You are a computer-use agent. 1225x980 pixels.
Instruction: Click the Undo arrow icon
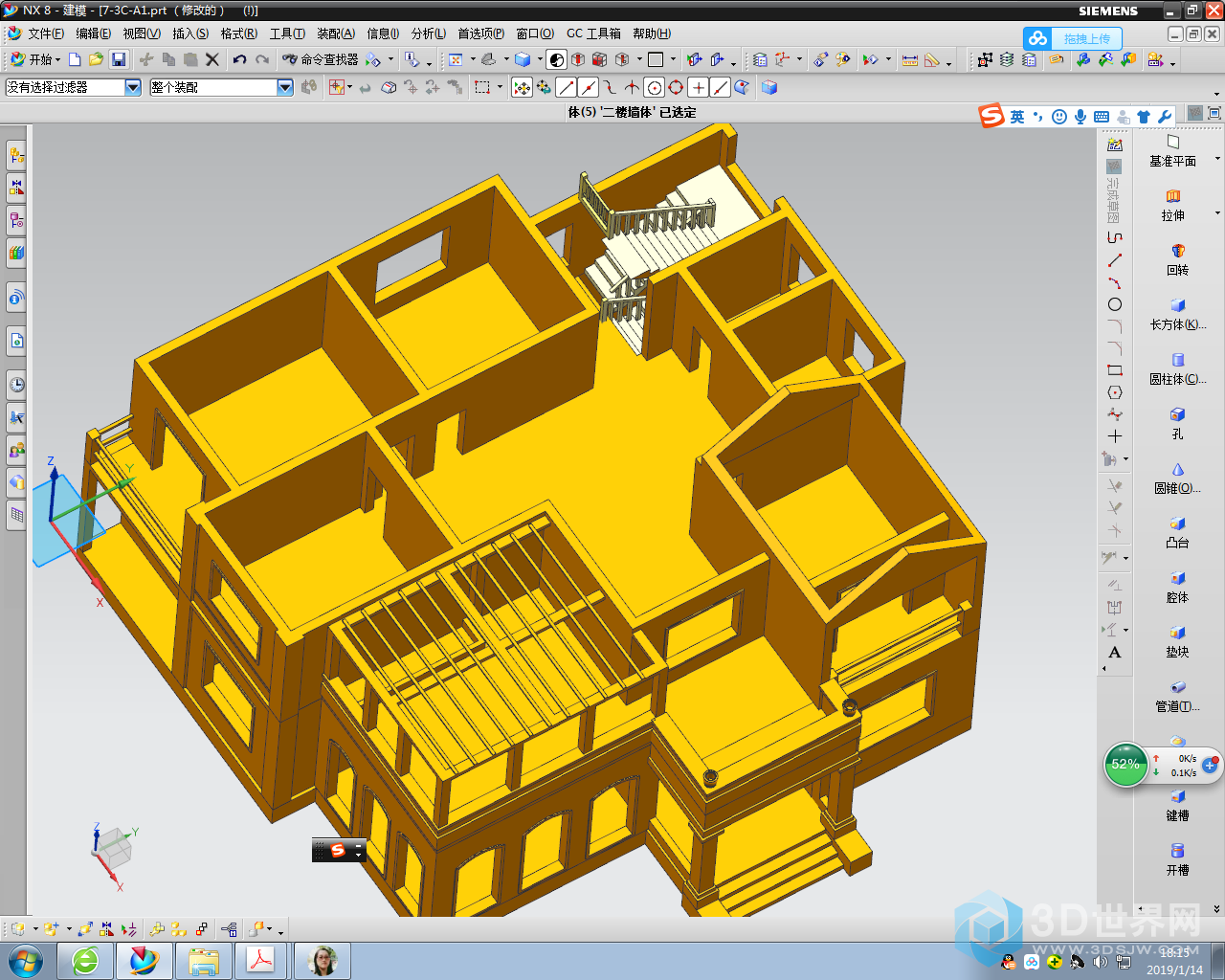239,59
